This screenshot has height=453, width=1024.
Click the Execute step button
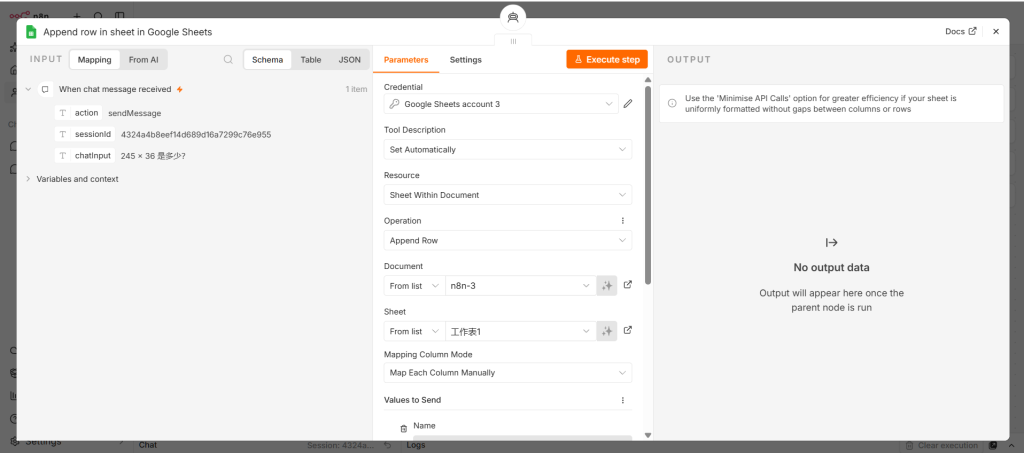click(607, 59)
